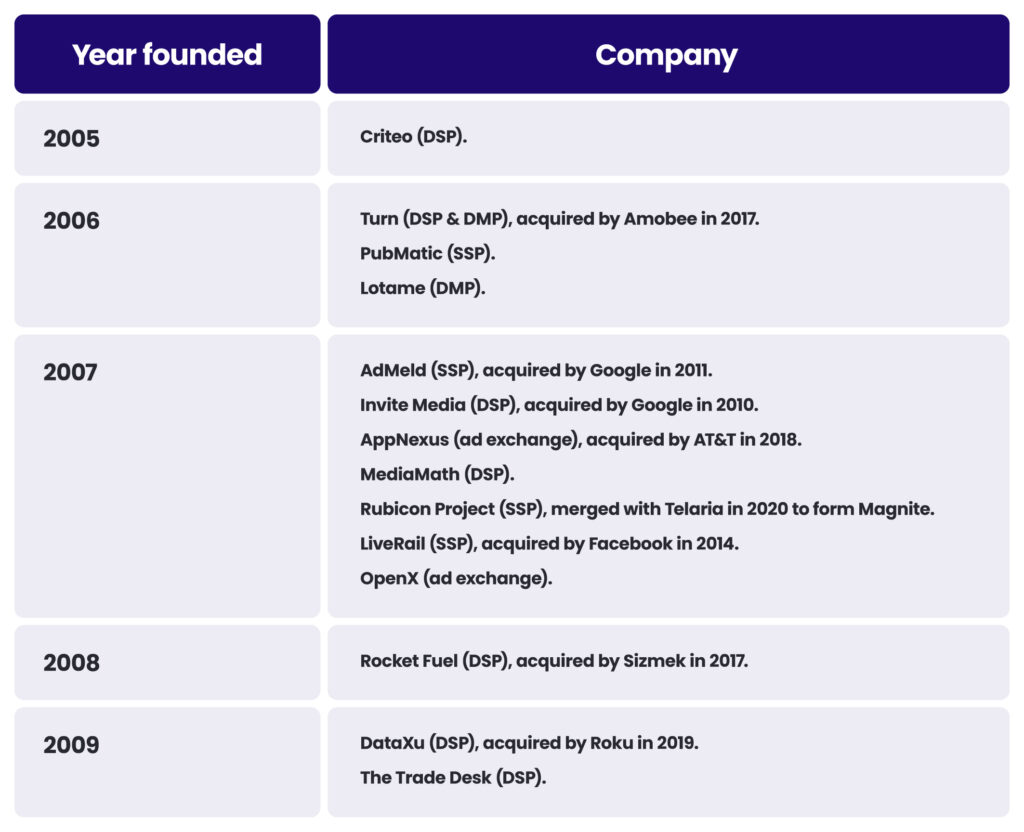
Task: Click the MediaMath (DSP) line
Action: point(437,474)
